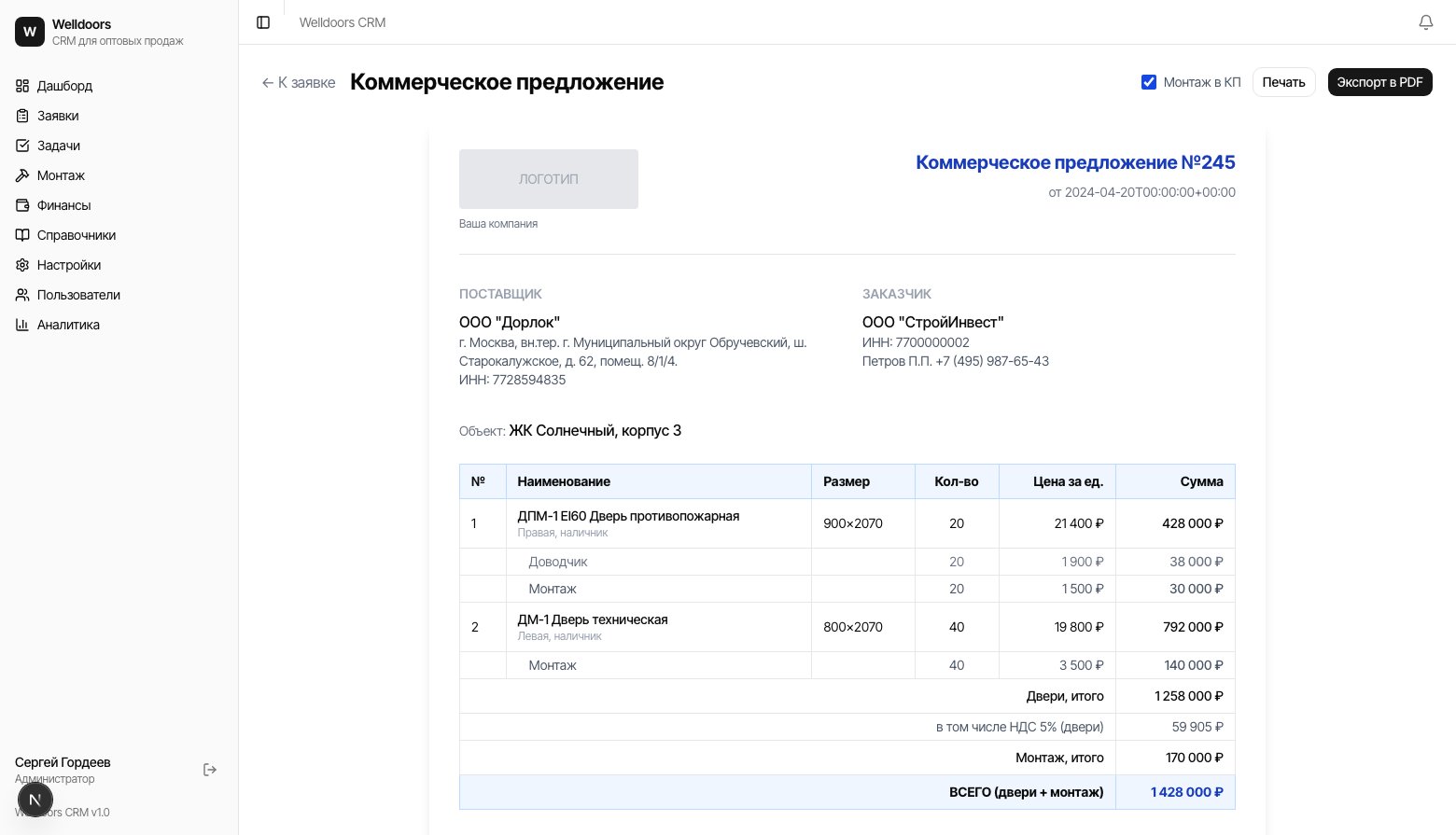Click the Аналитика bar chart icon
This screenshot has width=1456, height=835.
pyautogui.click(x=22, y=325)
